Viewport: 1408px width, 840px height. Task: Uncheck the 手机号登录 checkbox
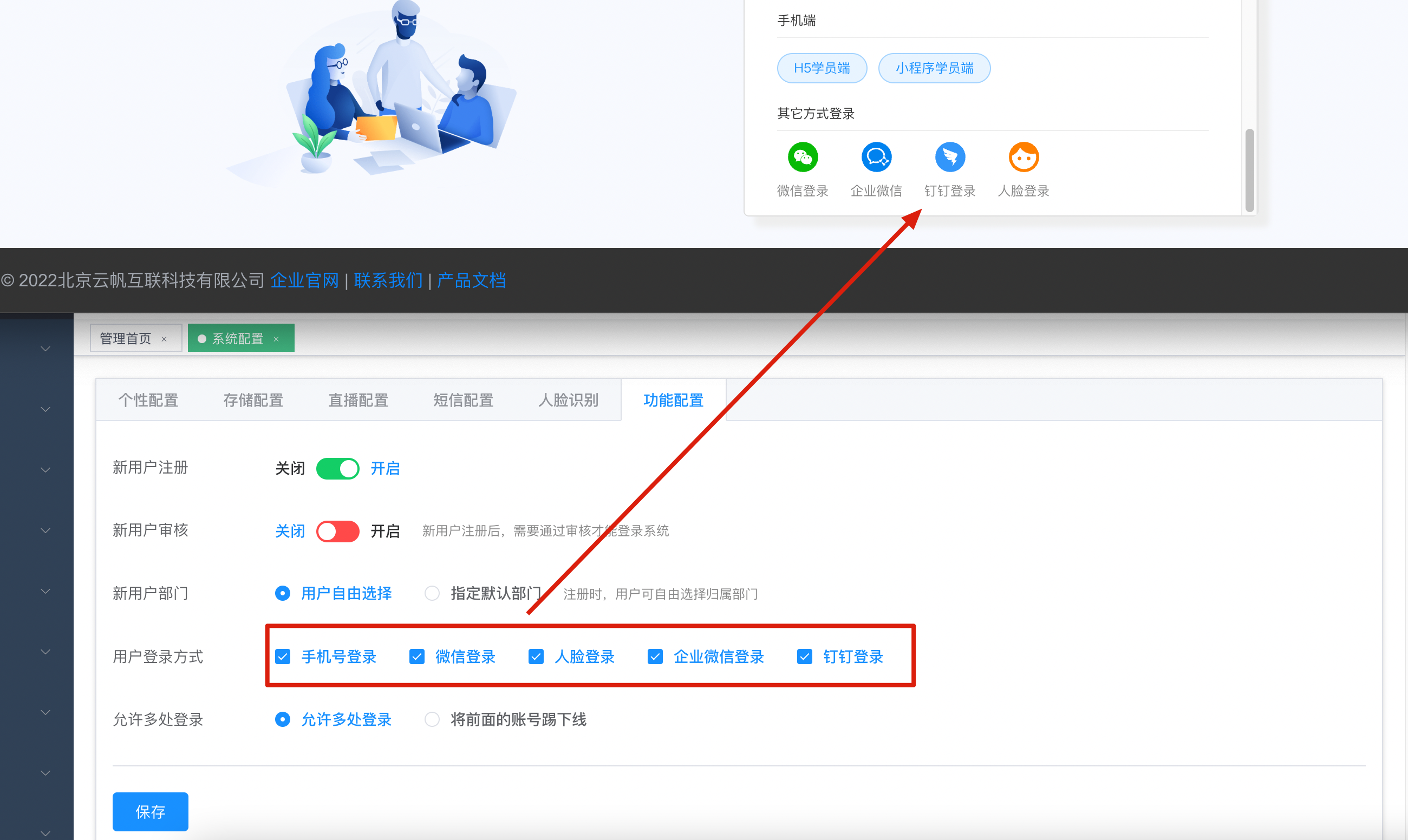283,657
